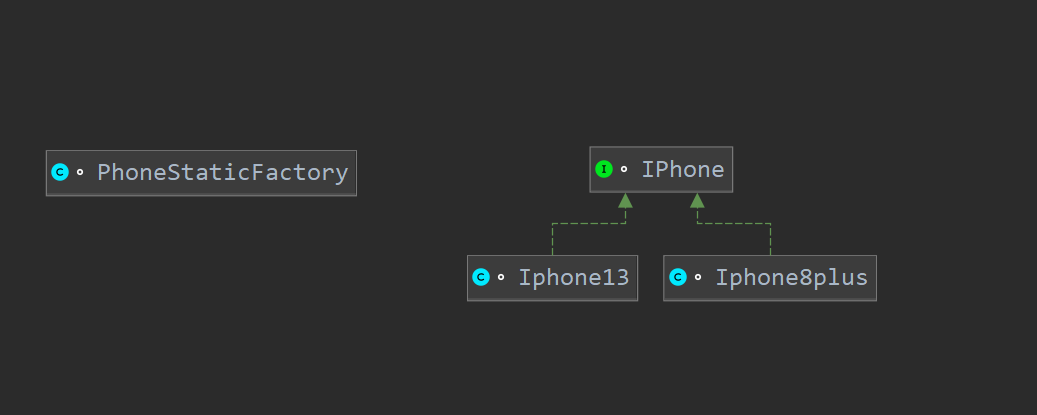Select the Iphone13 class name text
This screenshot has height=415, width=1037.
[573, 277]
